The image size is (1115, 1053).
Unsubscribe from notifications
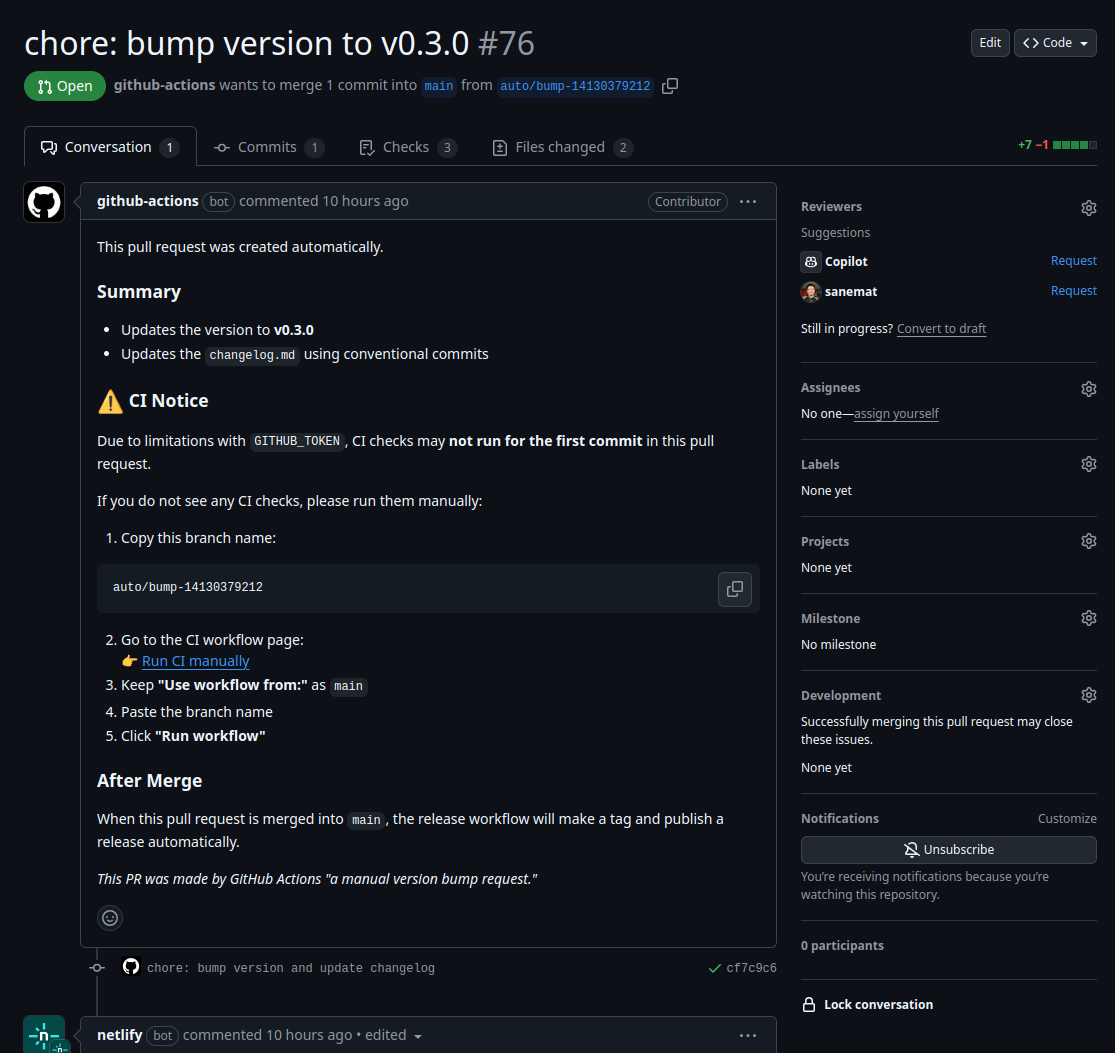pos(948,850)
